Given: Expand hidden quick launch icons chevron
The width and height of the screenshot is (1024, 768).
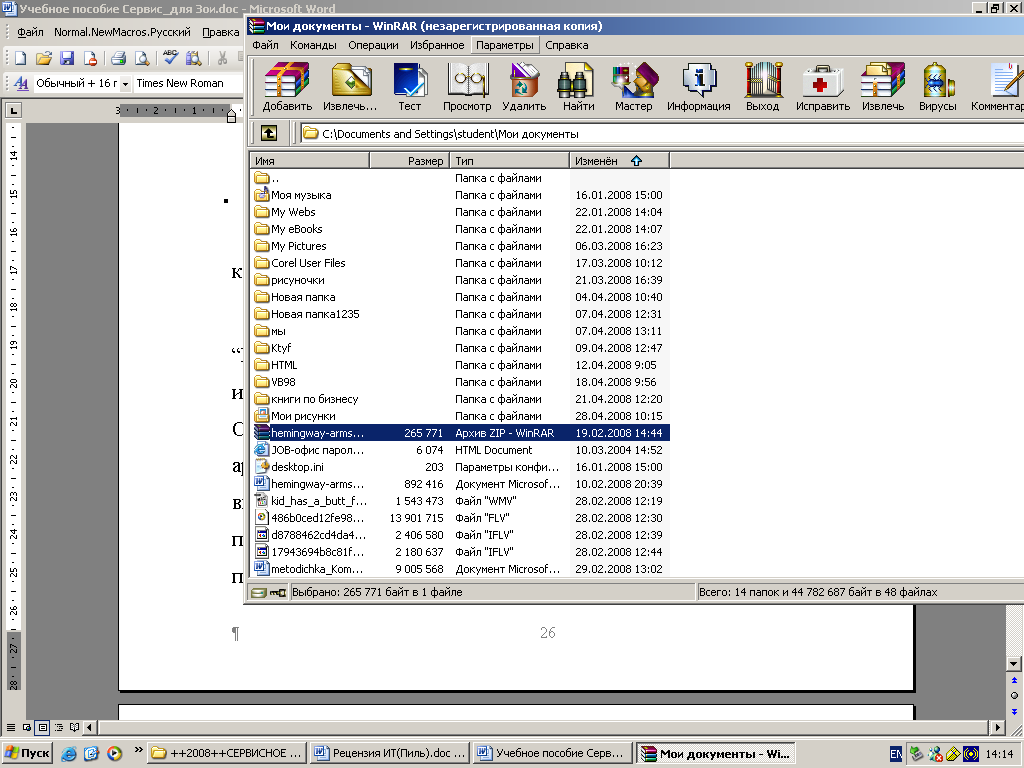Looking at the screenshot, I should coord(138,750).
